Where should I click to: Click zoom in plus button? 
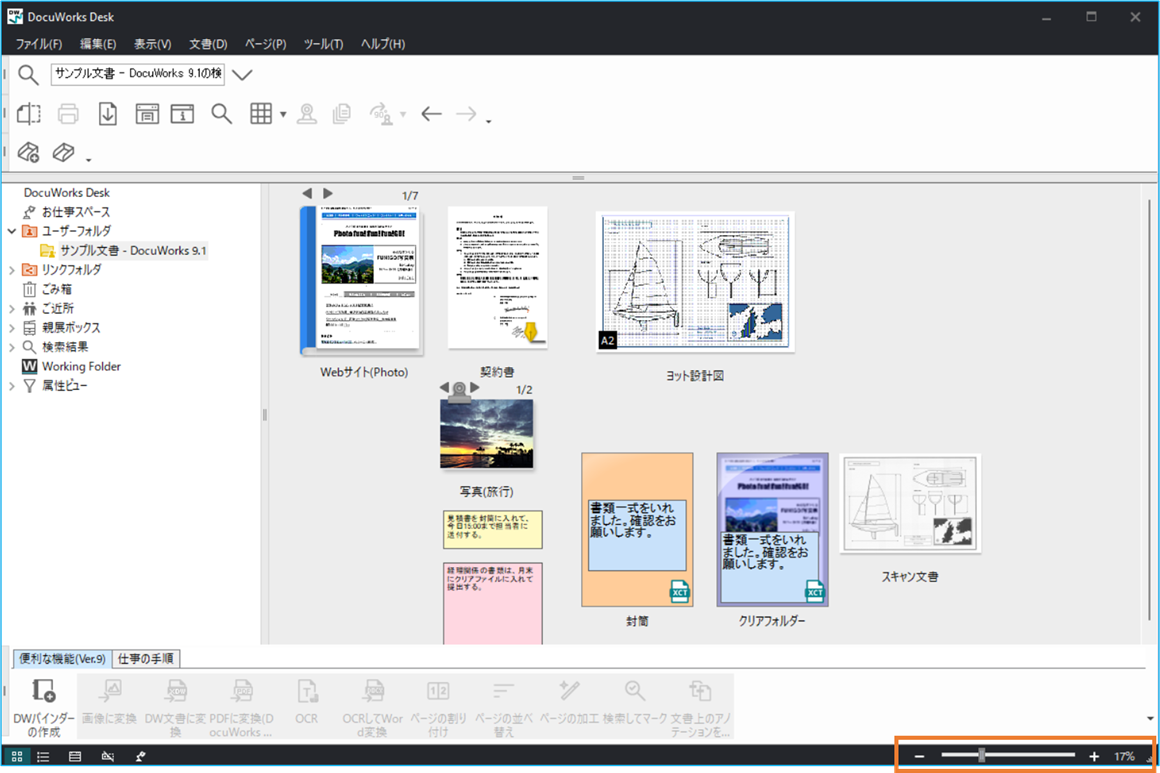[1094, 756]
